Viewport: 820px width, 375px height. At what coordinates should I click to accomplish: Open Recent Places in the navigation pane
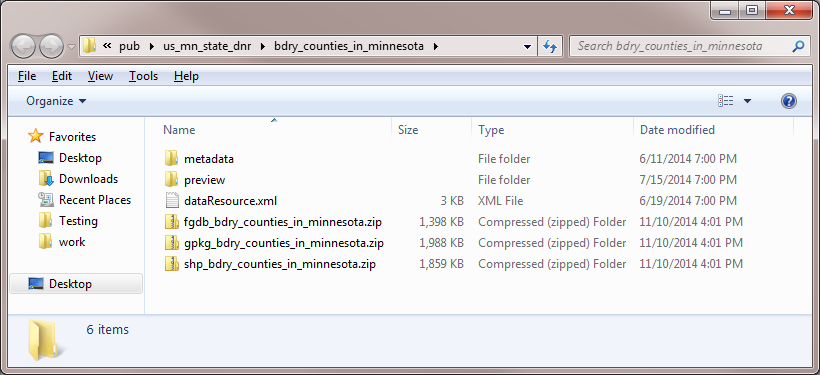(95, 200)
